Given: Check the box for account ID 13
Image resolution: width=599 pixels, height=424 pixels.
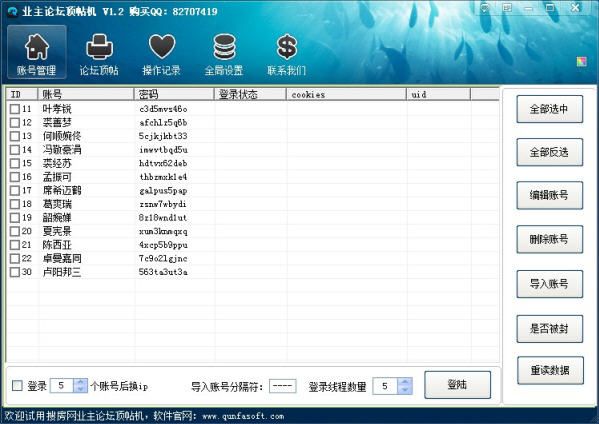Looking at the screenshot, I should point(15,136).
